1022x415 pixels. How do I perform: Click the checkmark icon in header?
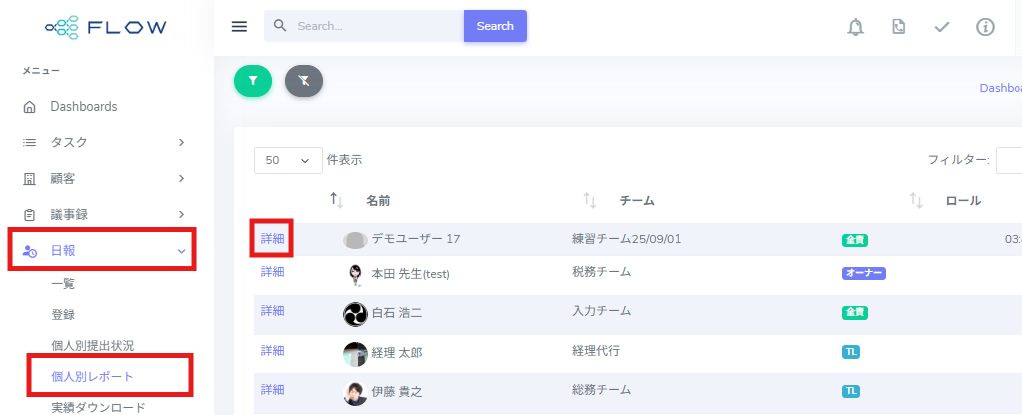(941, 27)
